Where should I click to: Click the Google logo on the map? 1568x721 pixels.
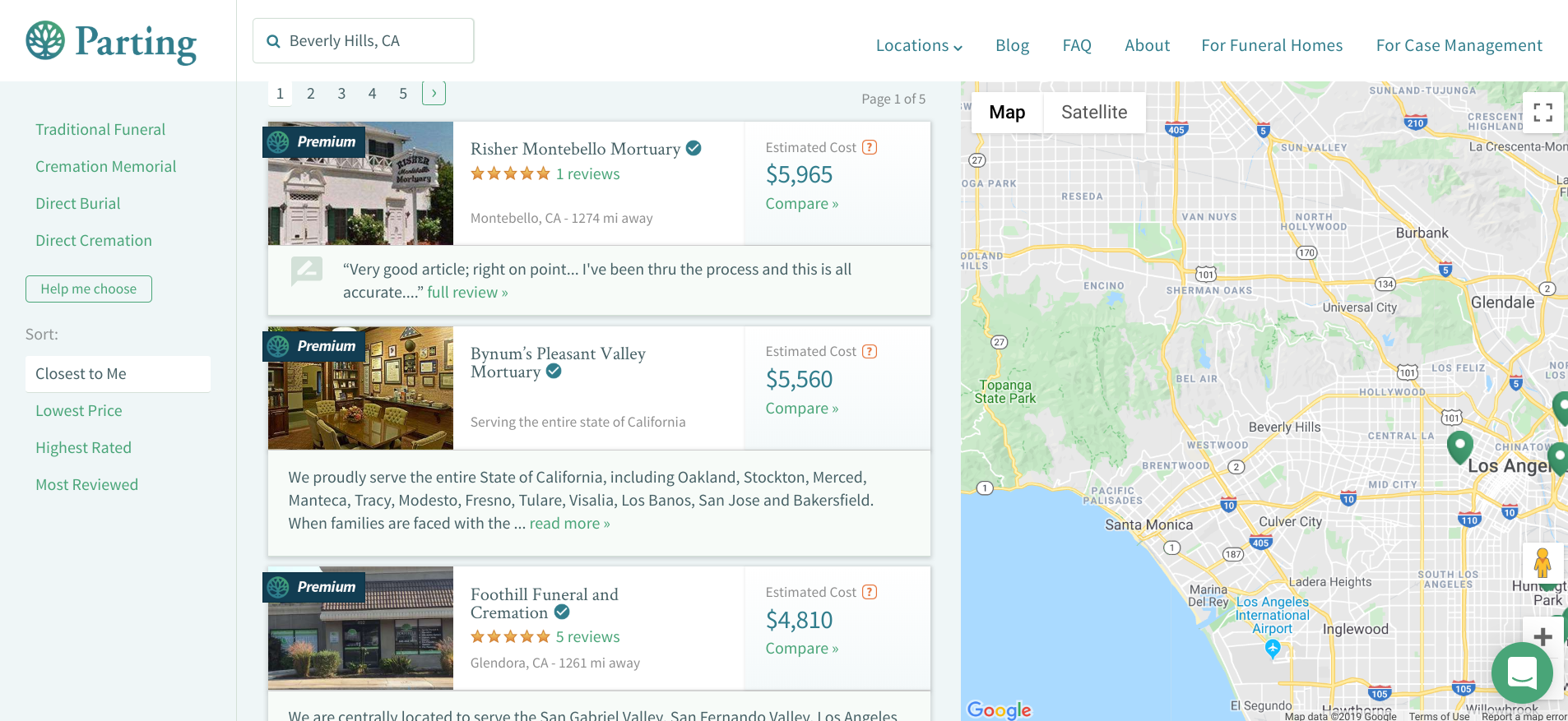point(999,709)
